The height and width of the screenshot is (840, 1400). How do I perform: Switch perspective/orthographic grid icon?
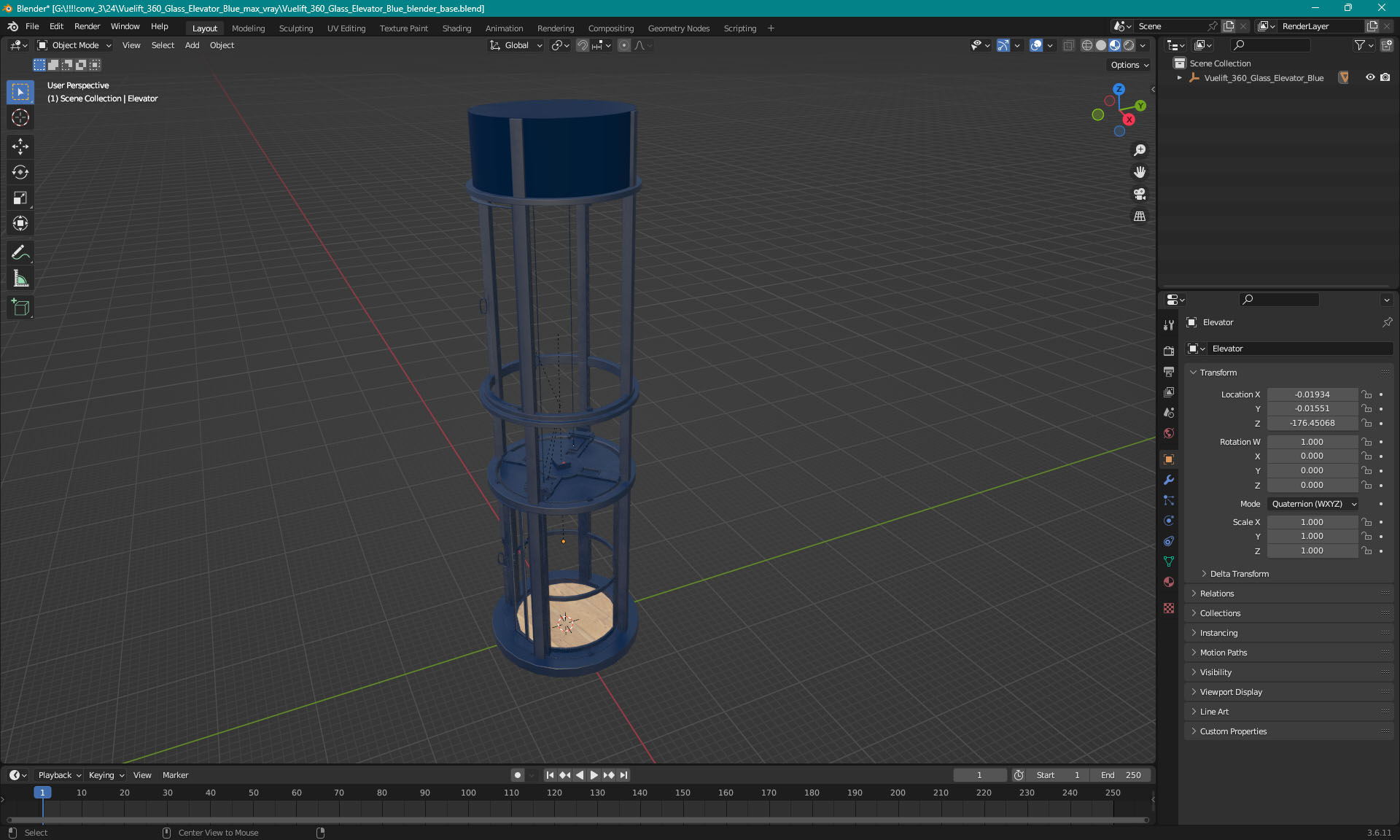coord(1139,217)
